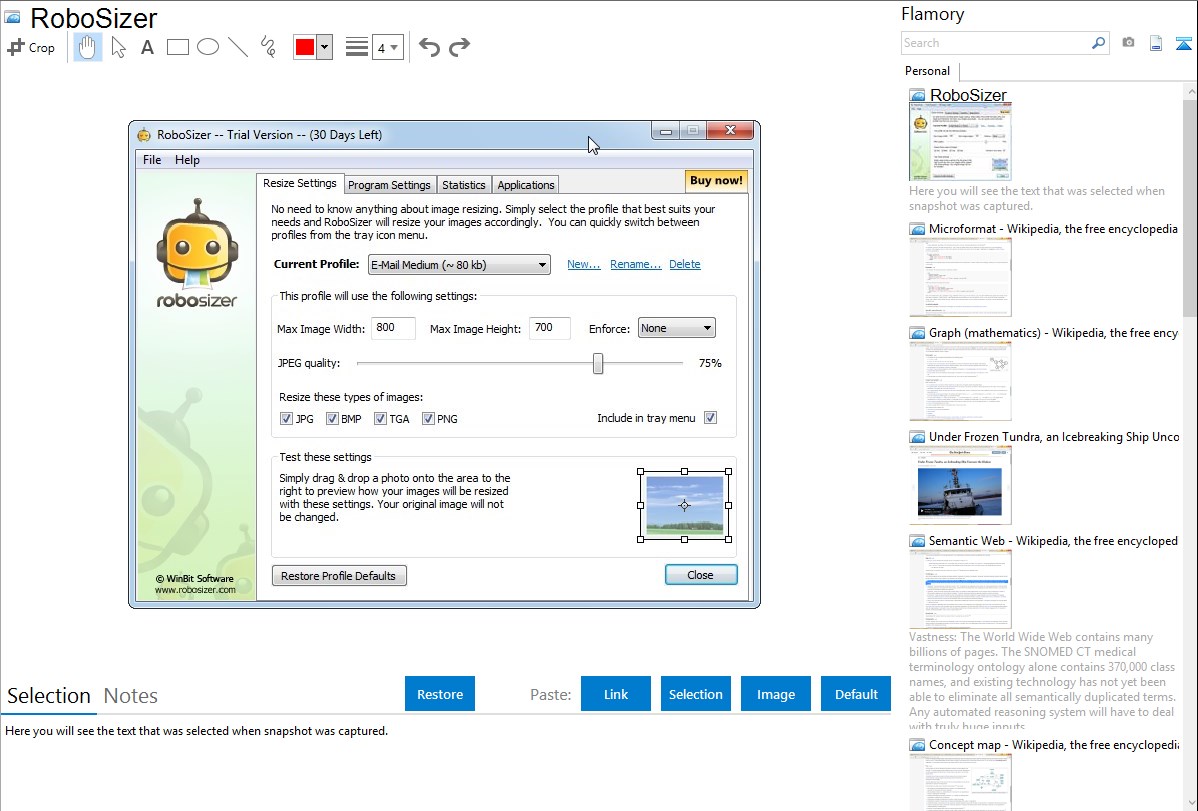Screen dimensions: 1198x811
Task: Open the Current Profile dropdown
Action: click(x=459, y=265)
